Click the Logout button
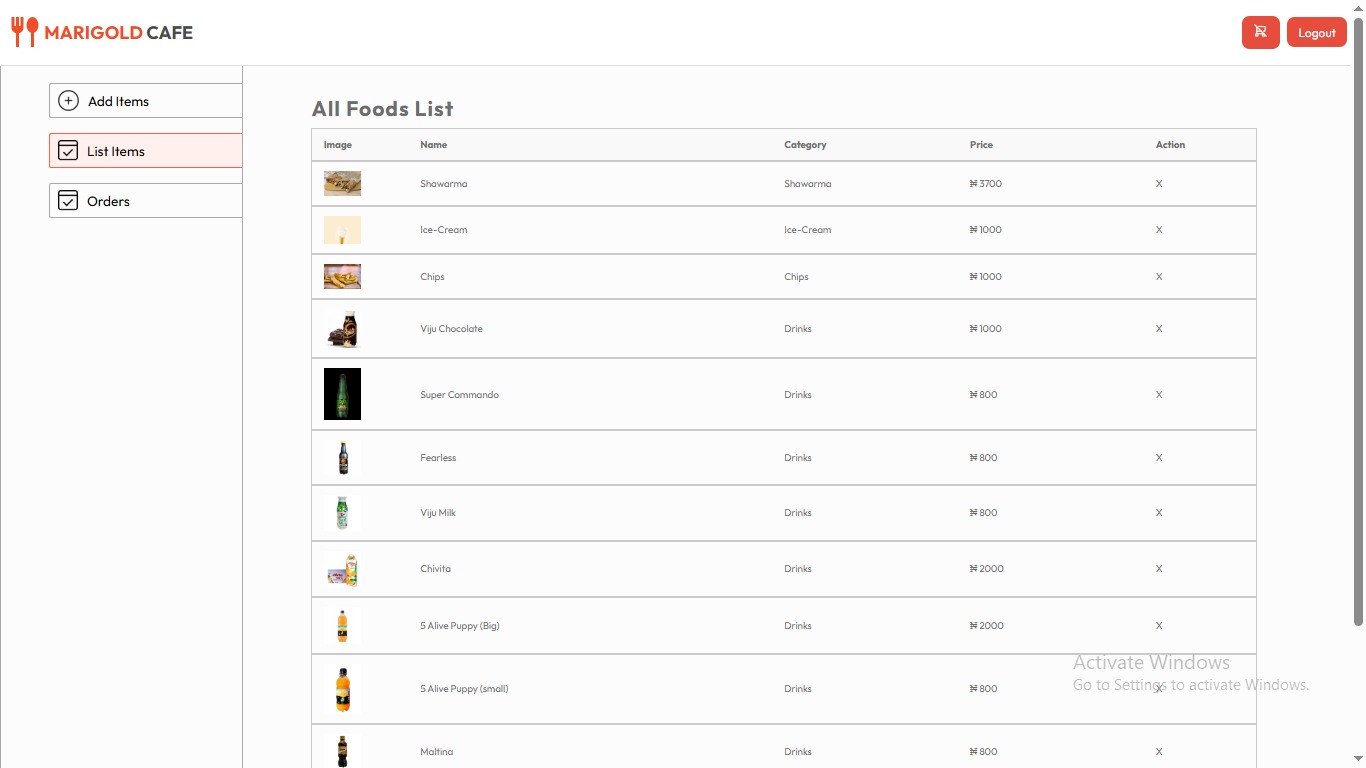The height and width of the screenshot is (768, 1366). coord(1316,32)
